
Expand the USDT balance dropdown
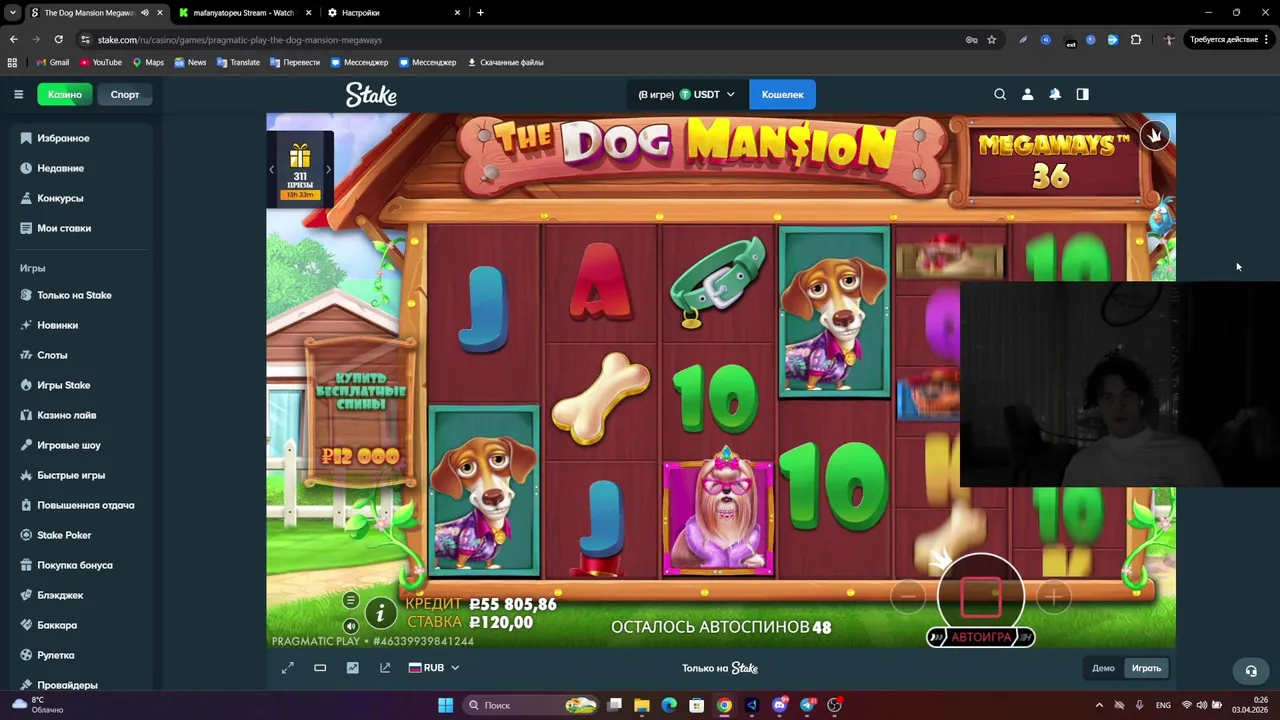pyautogui.click(x=686, y=94)
